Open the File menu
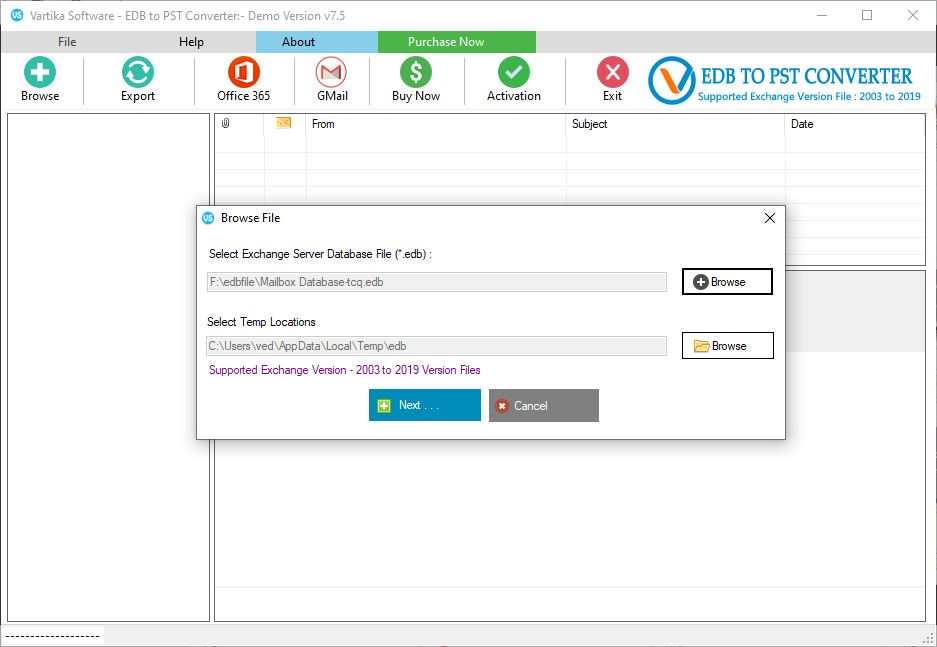The width and height of the screenshot is (937, 647). tap(67, 42)
